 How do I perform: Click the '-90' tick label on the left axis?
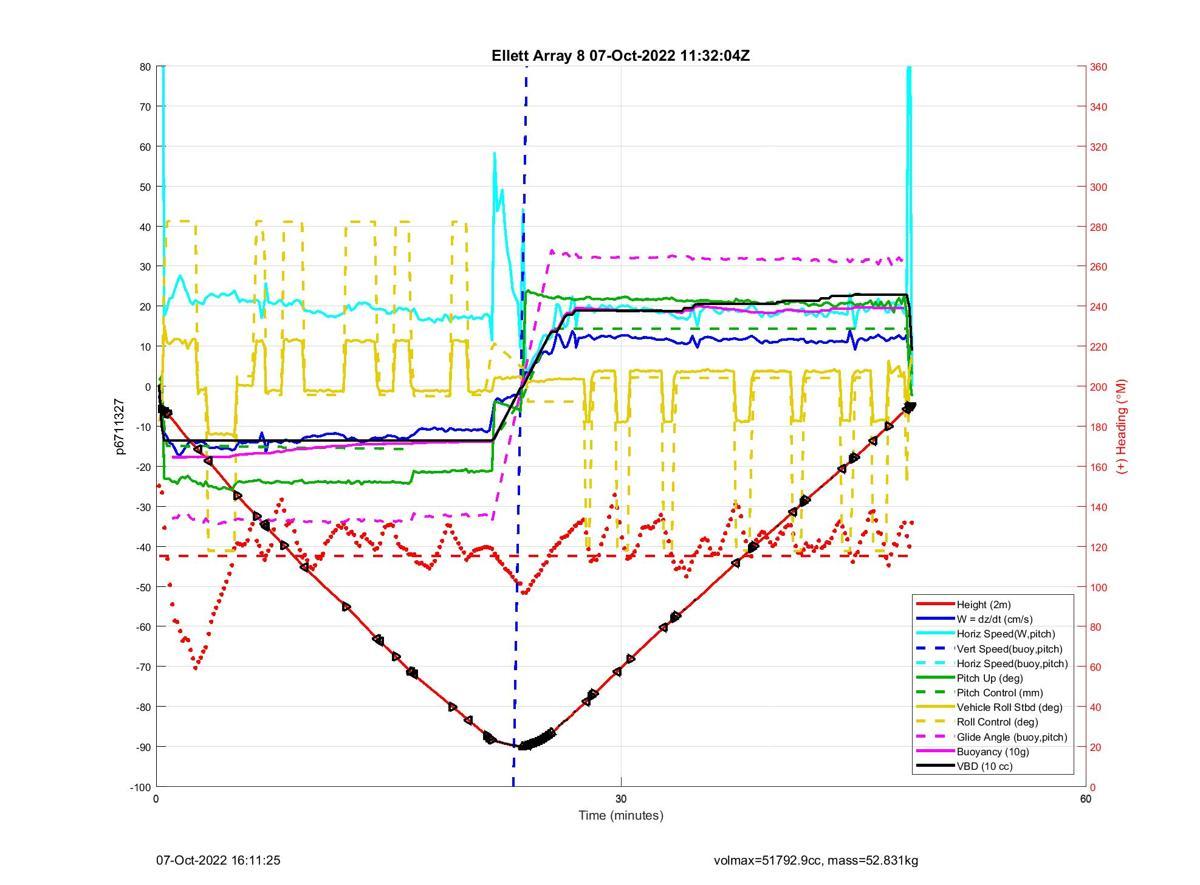[x=142, y=747]
